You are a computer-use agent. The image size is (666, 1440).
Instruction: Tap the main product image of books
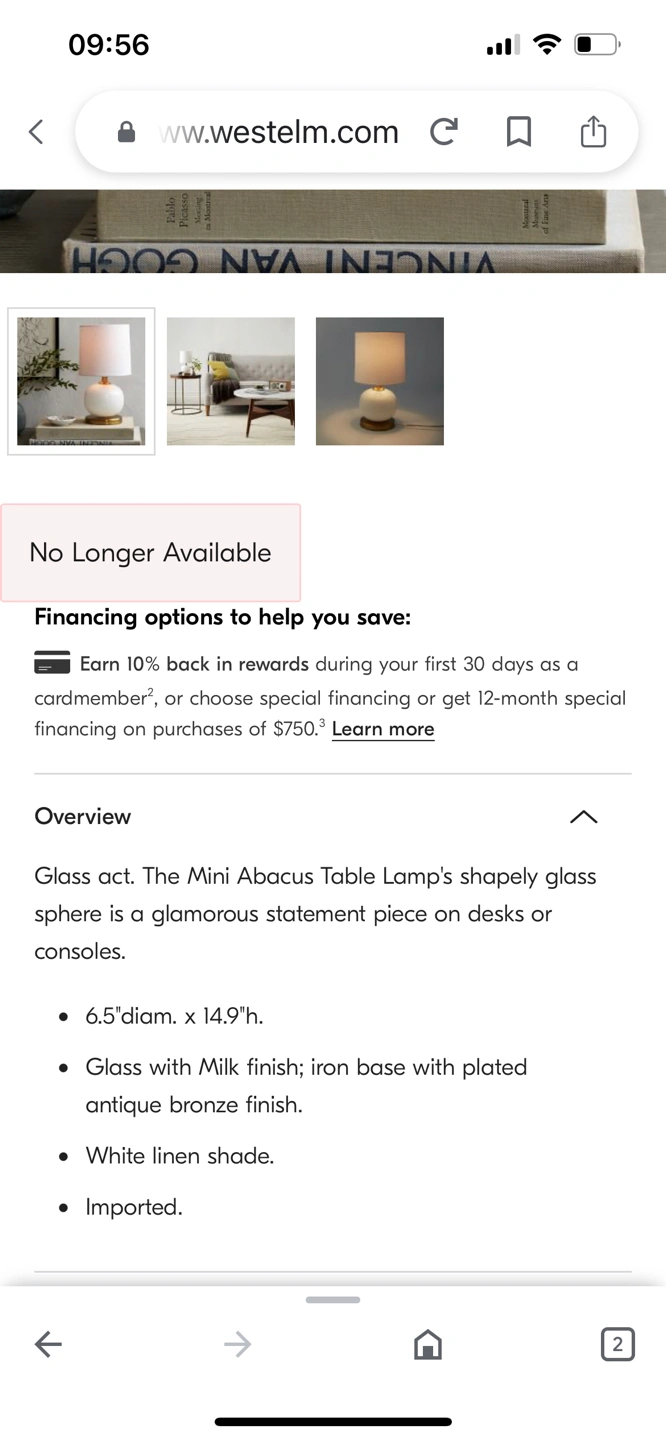[x=333, y=231]
